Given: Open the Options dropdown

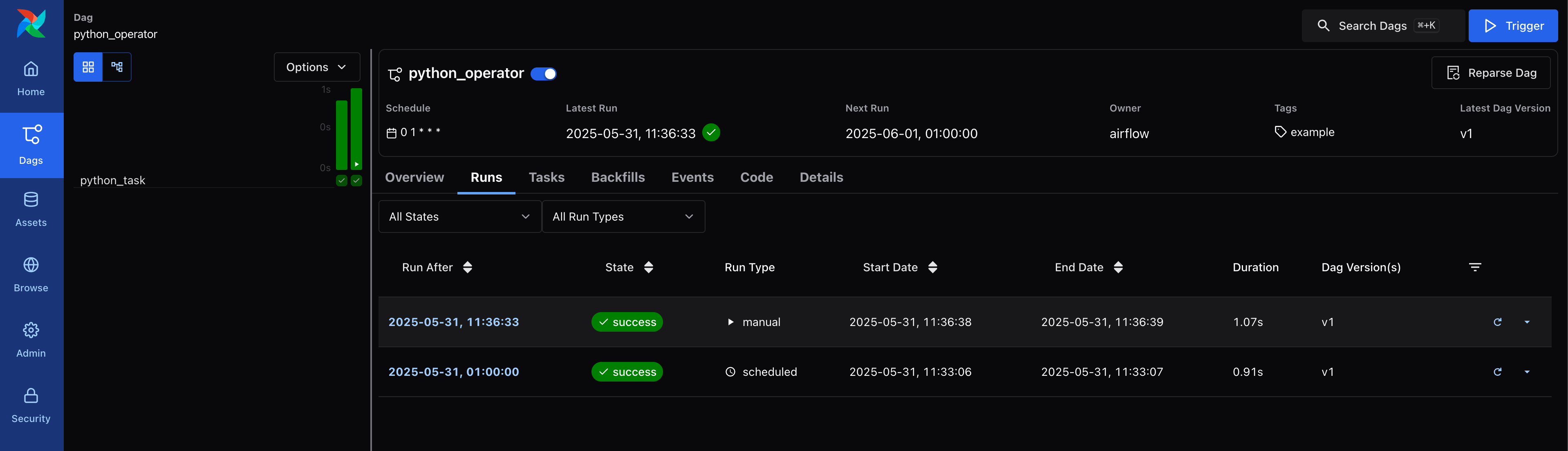Looking at the screenshot, I should (x=316, y=67).
